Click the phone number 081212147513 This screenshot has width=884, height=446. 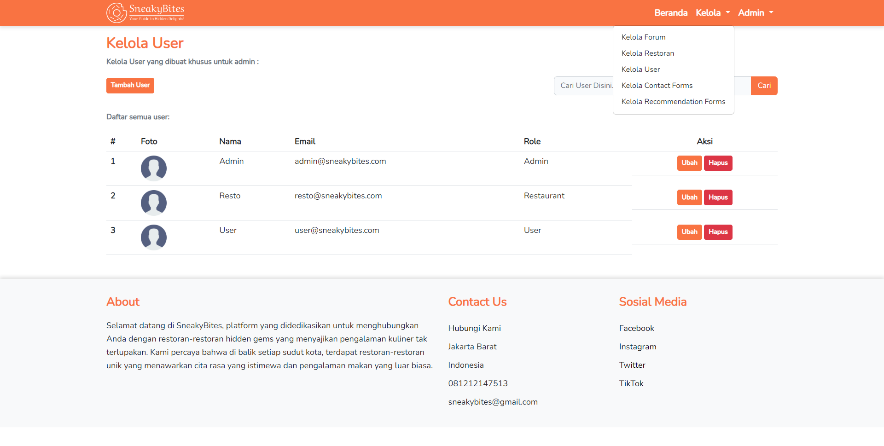click(x=478, y=383)
